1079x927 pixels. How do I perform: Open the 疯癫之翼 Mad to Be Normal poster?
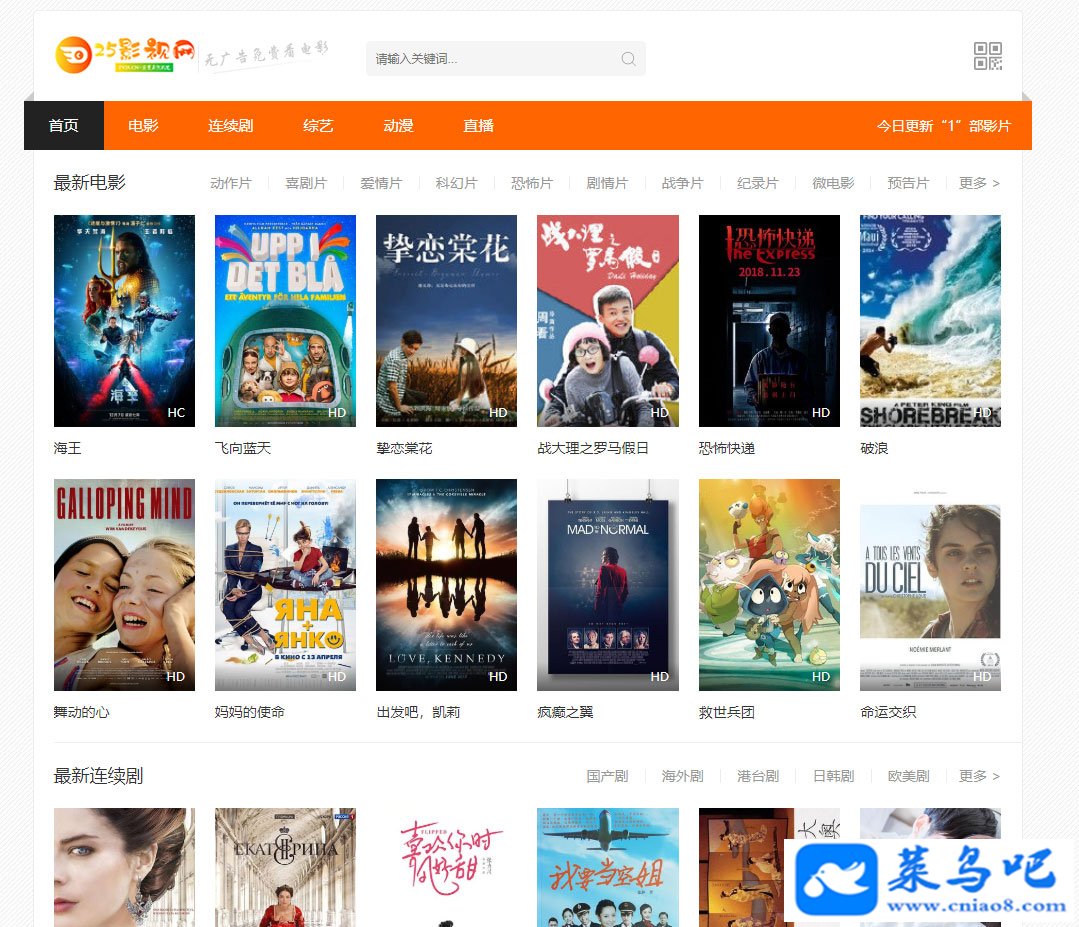coord(608,585)
